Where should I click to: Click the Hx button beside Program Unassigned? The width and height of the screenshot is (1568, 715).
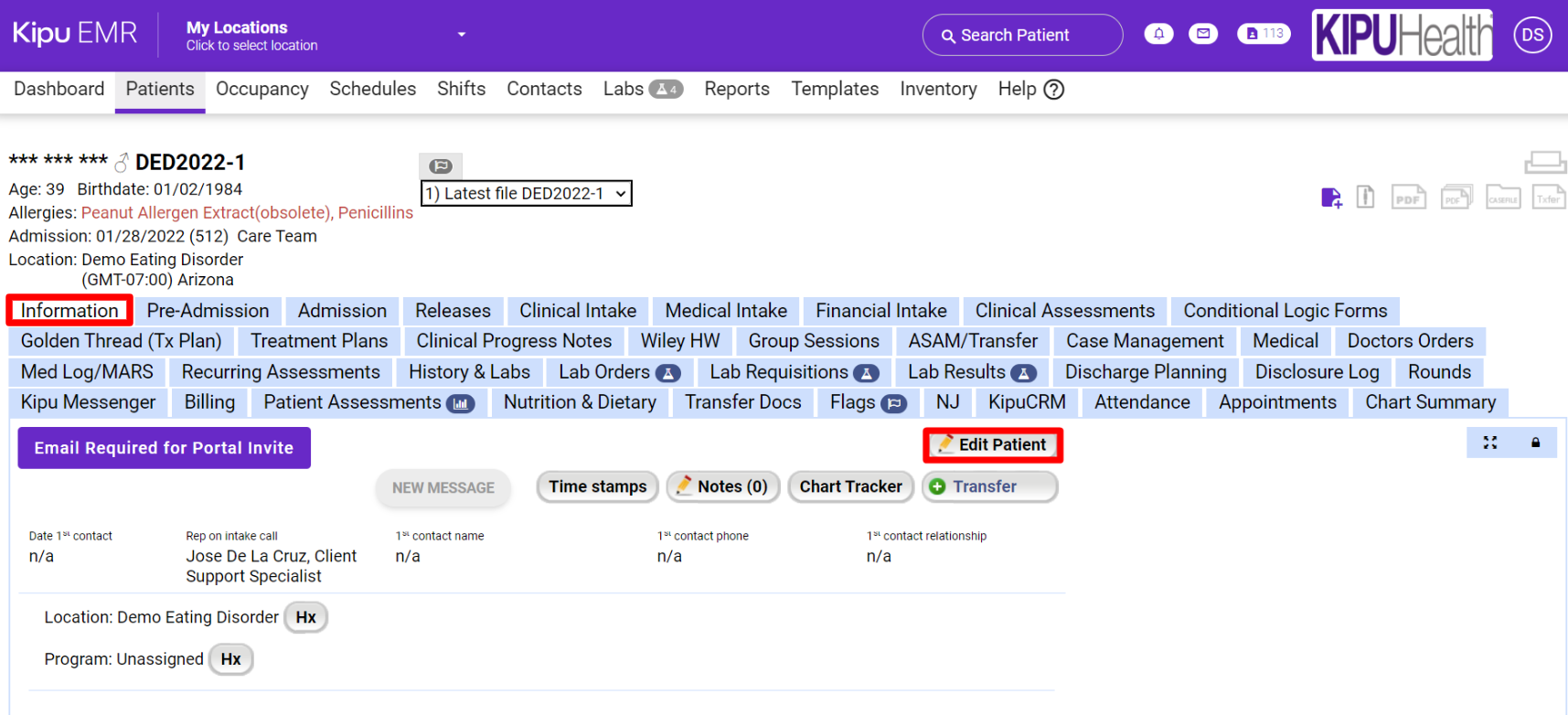coord(230,659)
